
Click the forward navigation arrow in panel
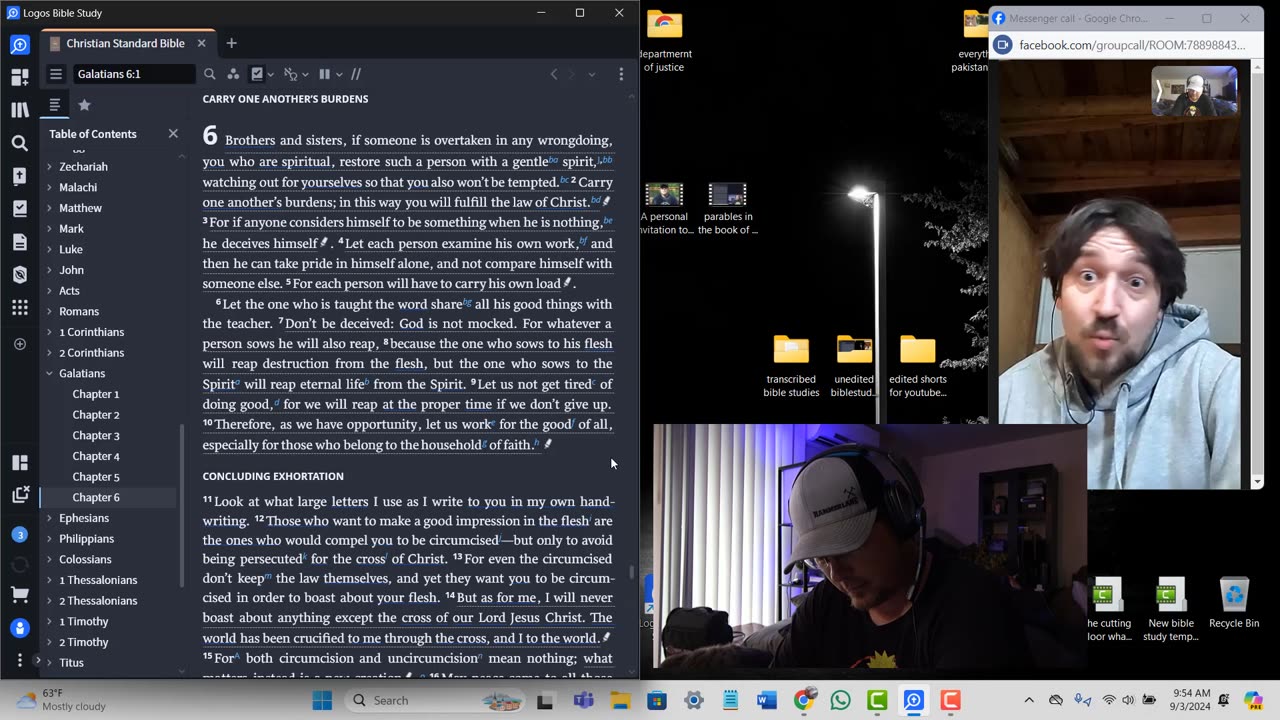573,74
